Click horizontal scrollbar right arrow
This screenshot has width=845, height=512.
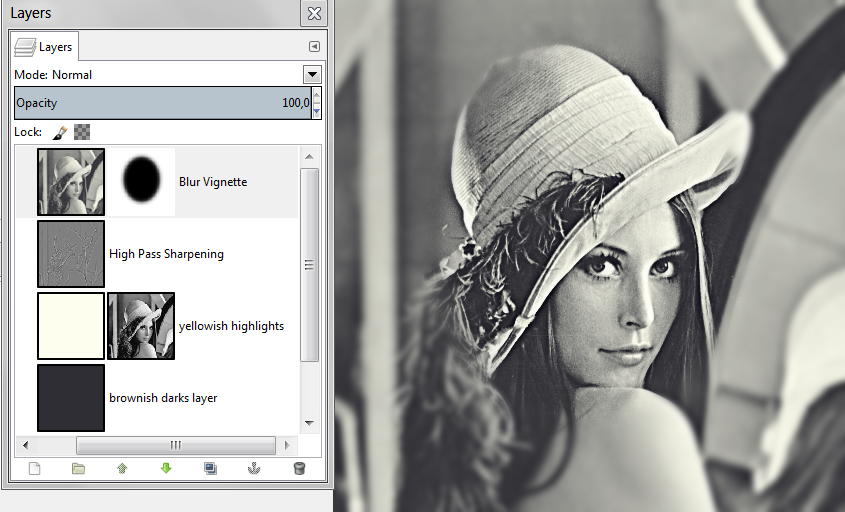287,445
